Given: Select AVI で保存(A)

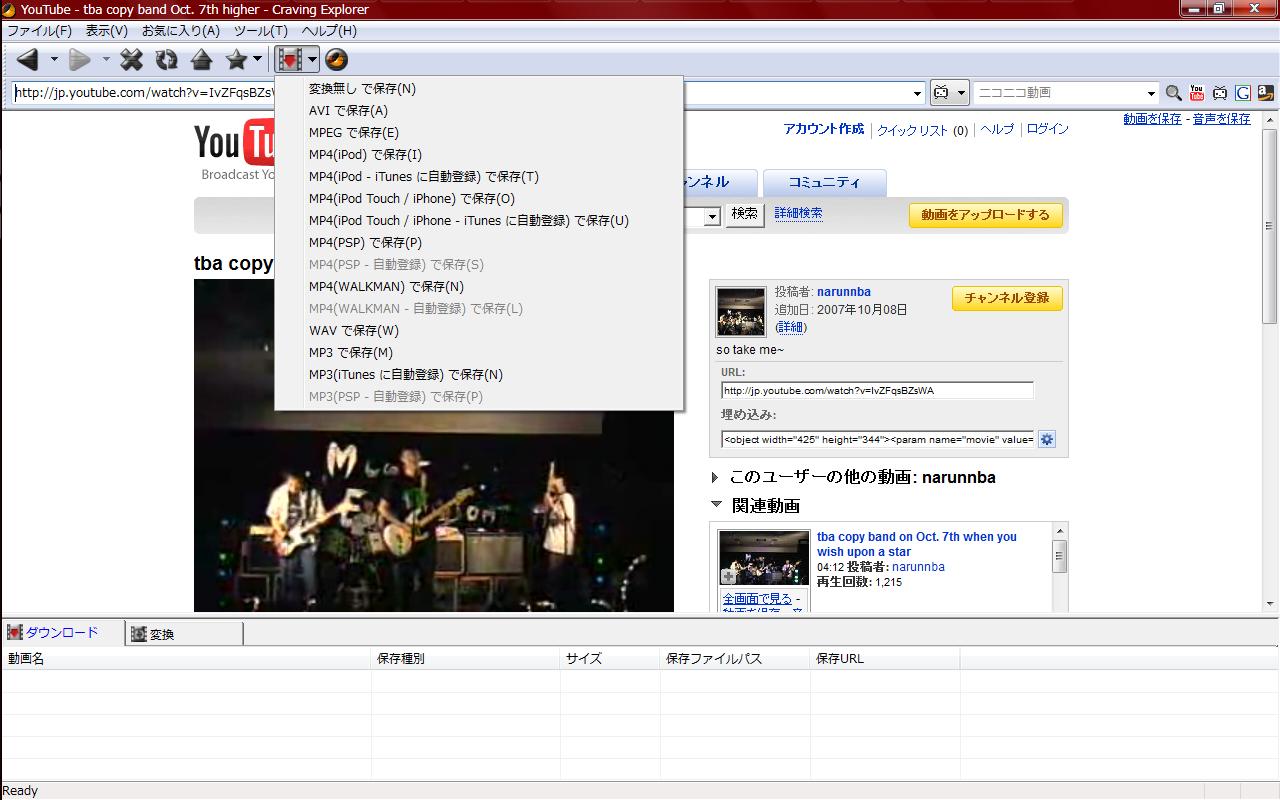Looking at the screenshot, I should pyautogui.click(x=479, y=111).
